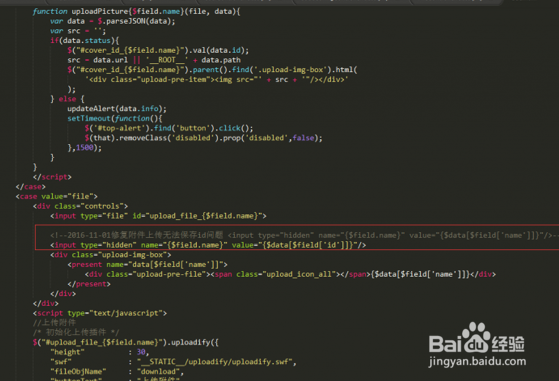
Task: Click the '.uploadify({' call line
Action: point(125,343)
